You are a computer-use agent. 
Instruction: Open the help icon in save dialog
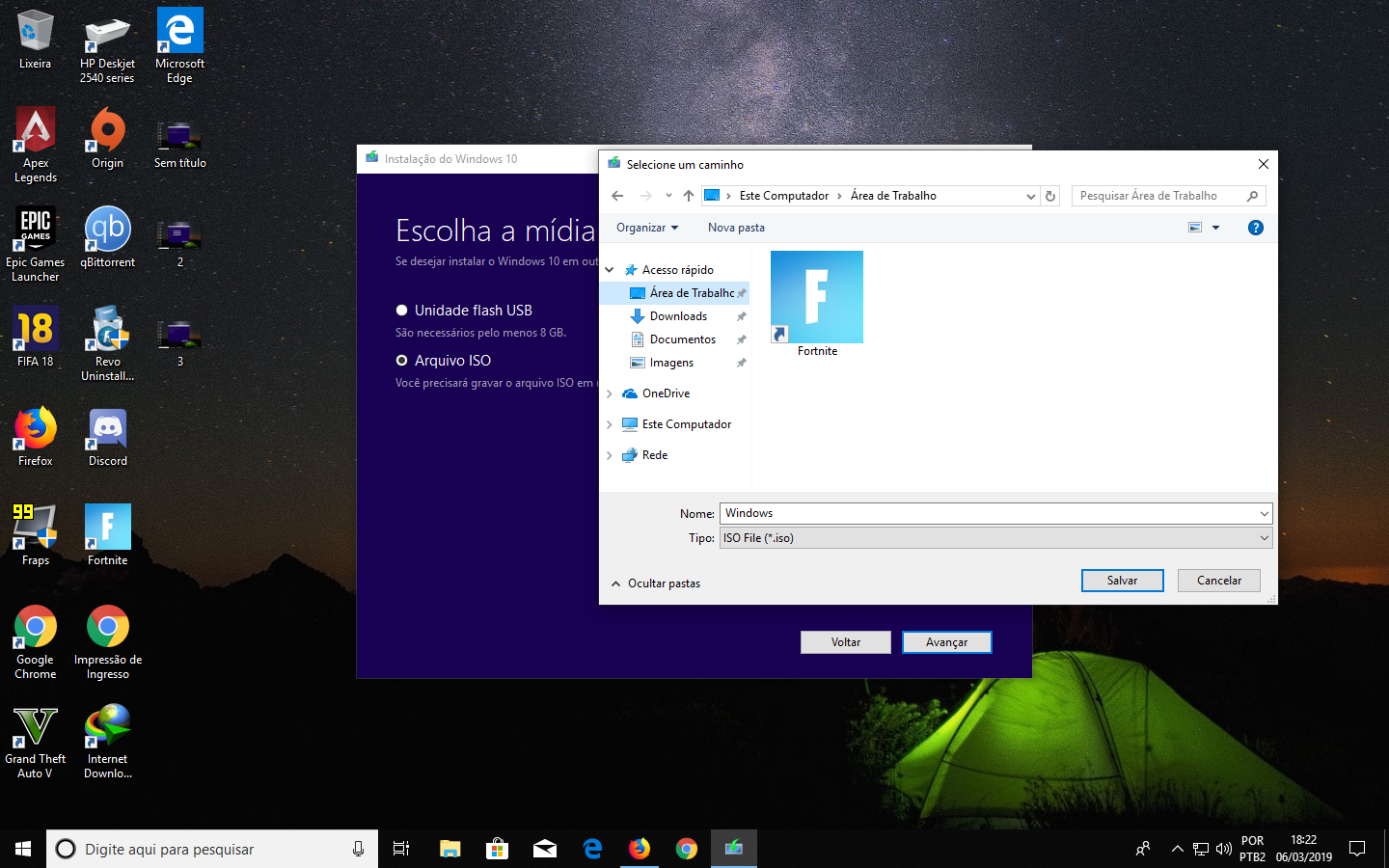click(1255, 228)
